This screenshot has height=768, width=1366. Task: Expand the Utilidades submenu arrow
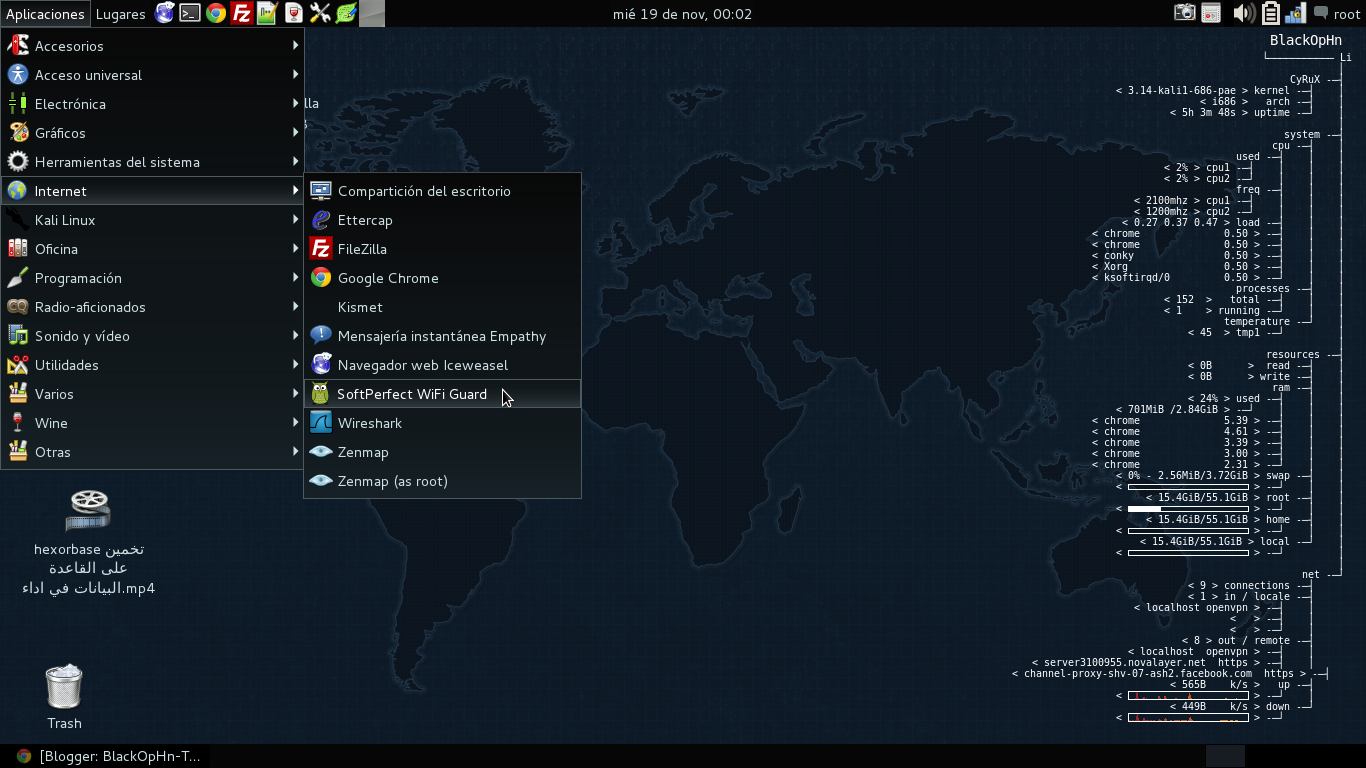[x=295, y=364]
